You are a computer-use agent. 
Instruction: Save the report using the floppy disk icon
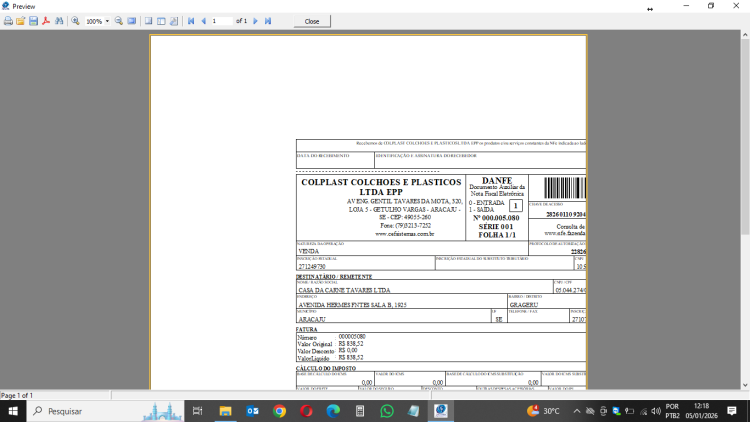(33, 21)
